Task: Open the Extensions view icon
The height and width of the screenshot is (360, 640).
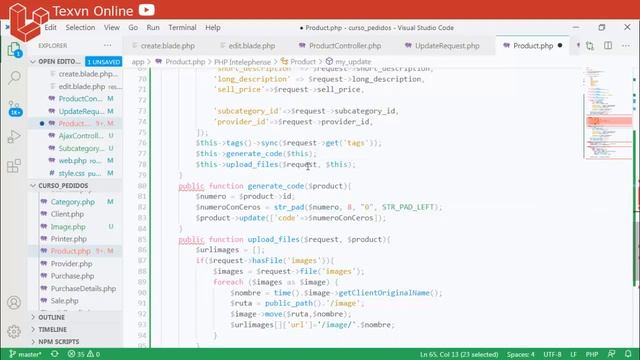Action: point(14,166)
